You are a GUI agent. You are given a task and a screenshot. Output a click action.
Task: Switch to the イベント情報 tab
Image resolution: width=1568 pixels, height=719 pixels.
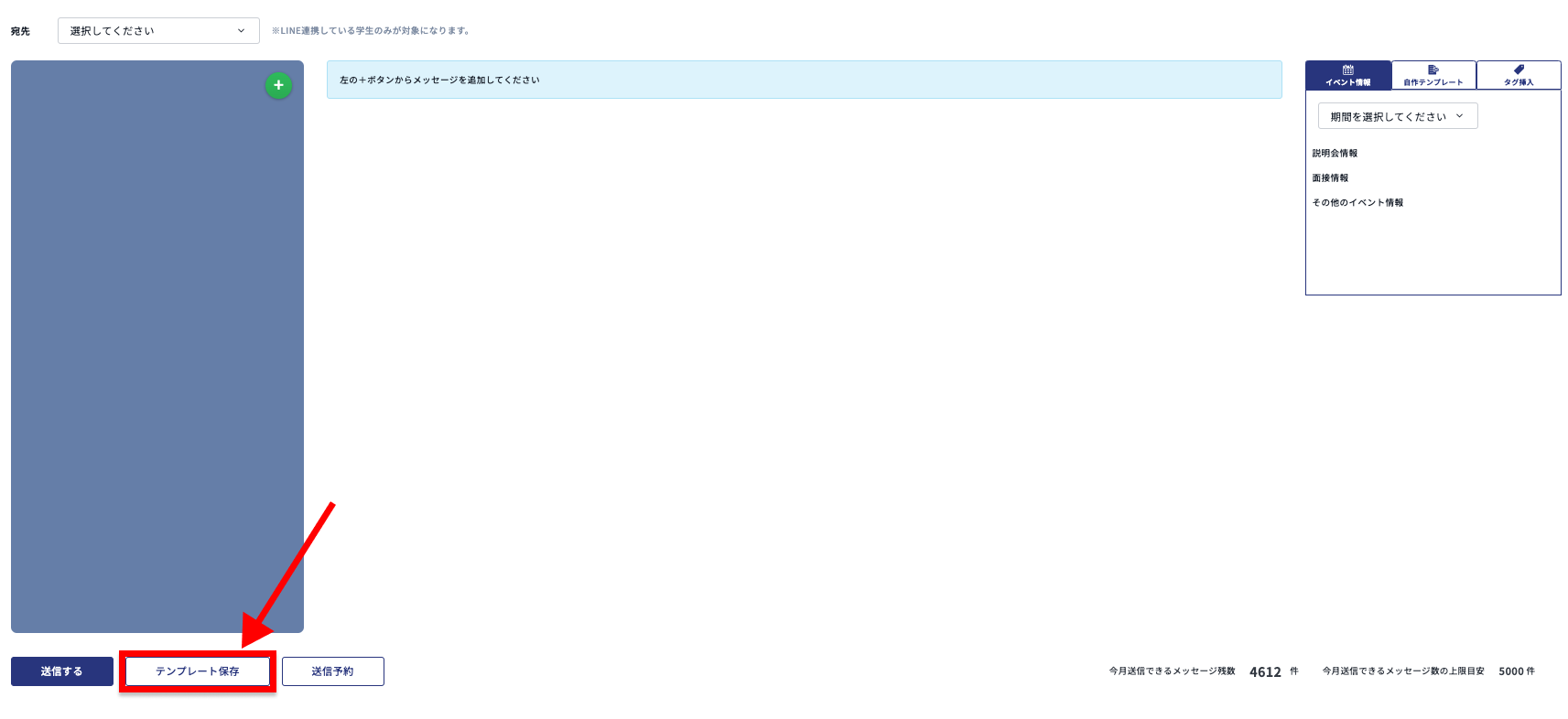tap(1348, 75)
